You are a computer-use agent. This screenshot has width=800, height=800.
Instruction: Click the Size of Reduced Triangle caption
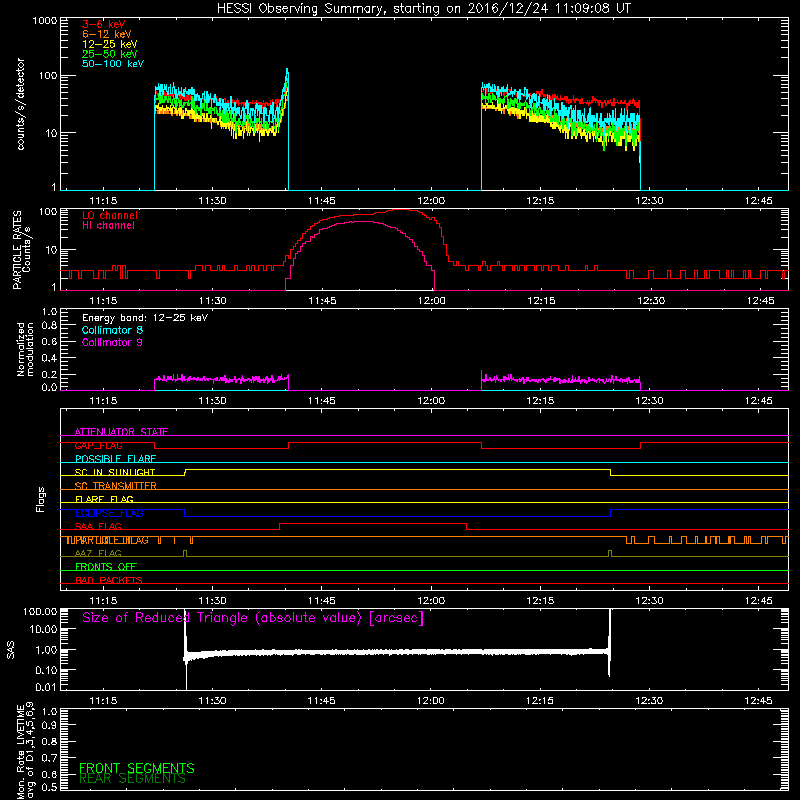pos(253,618)
